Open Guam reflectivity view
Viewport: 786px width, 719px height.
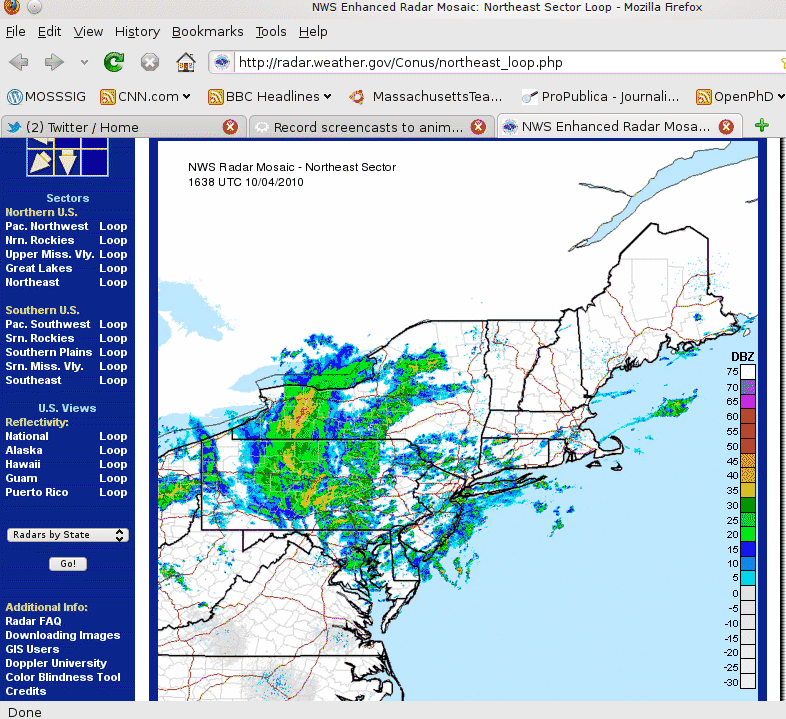tap(22, 479)
